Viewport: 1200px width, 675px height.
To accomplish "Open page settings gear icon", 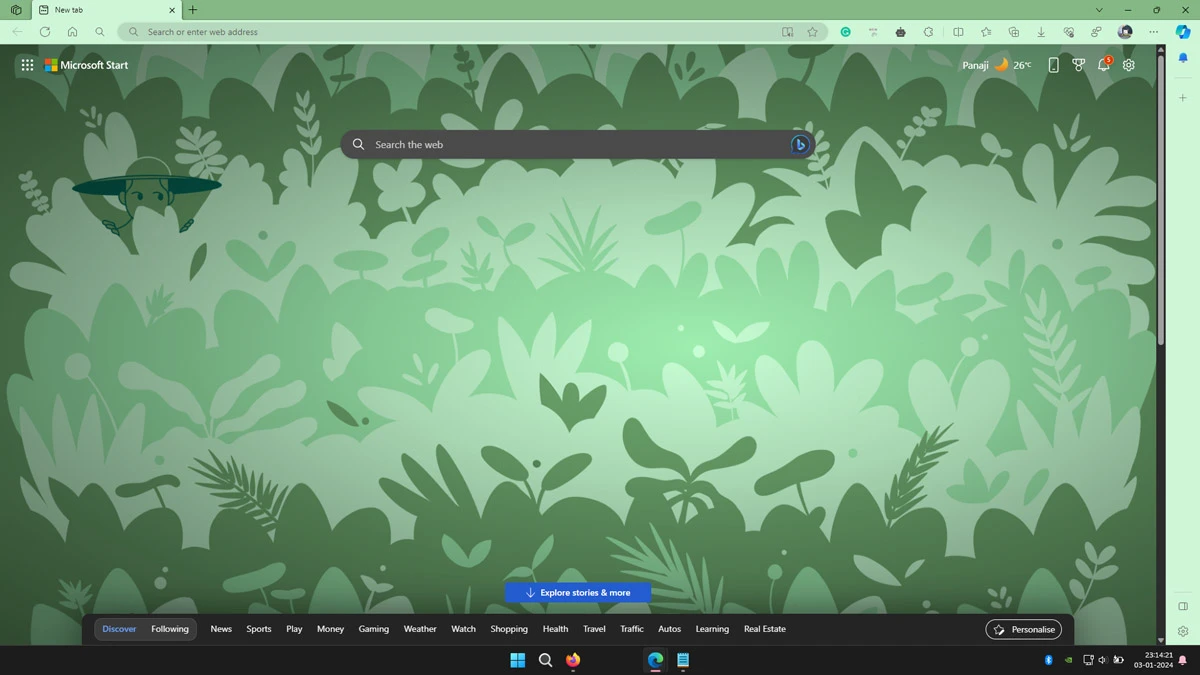I will [1129, 65].
